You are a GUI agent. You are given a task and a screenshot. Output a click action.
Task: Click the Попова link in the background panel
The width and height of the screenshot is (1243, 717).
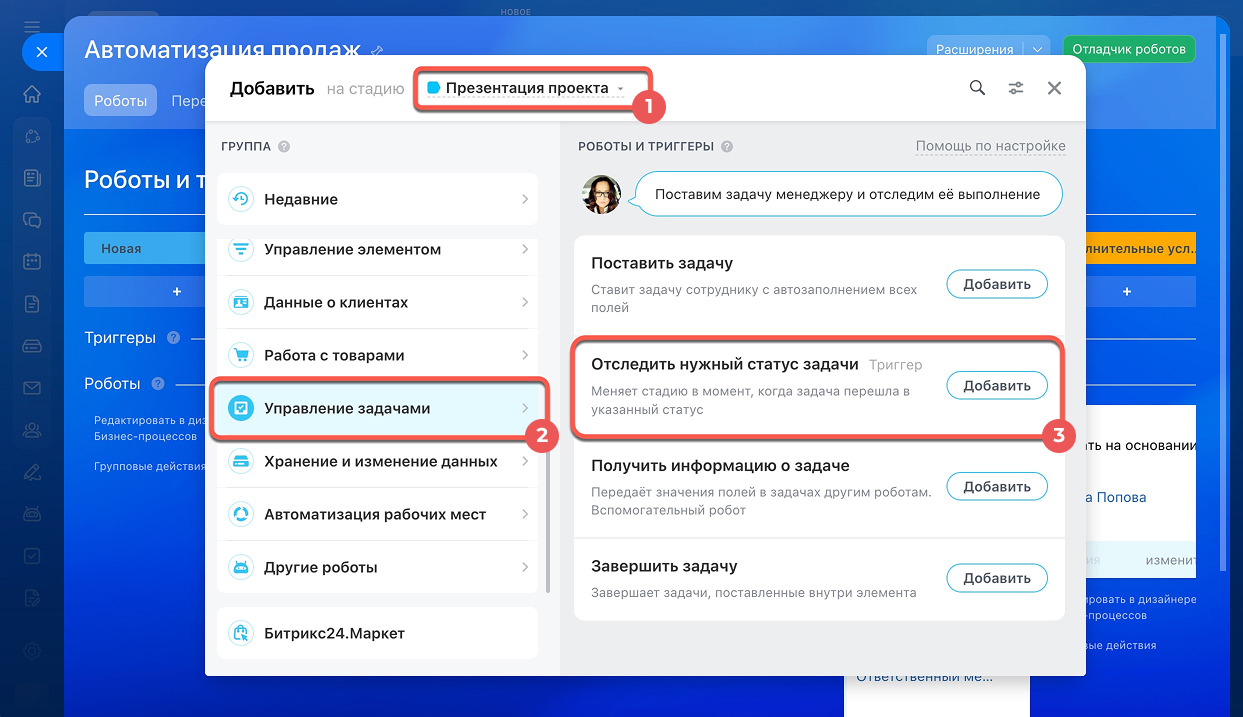pyautogui.click(x=1116, y=497)
